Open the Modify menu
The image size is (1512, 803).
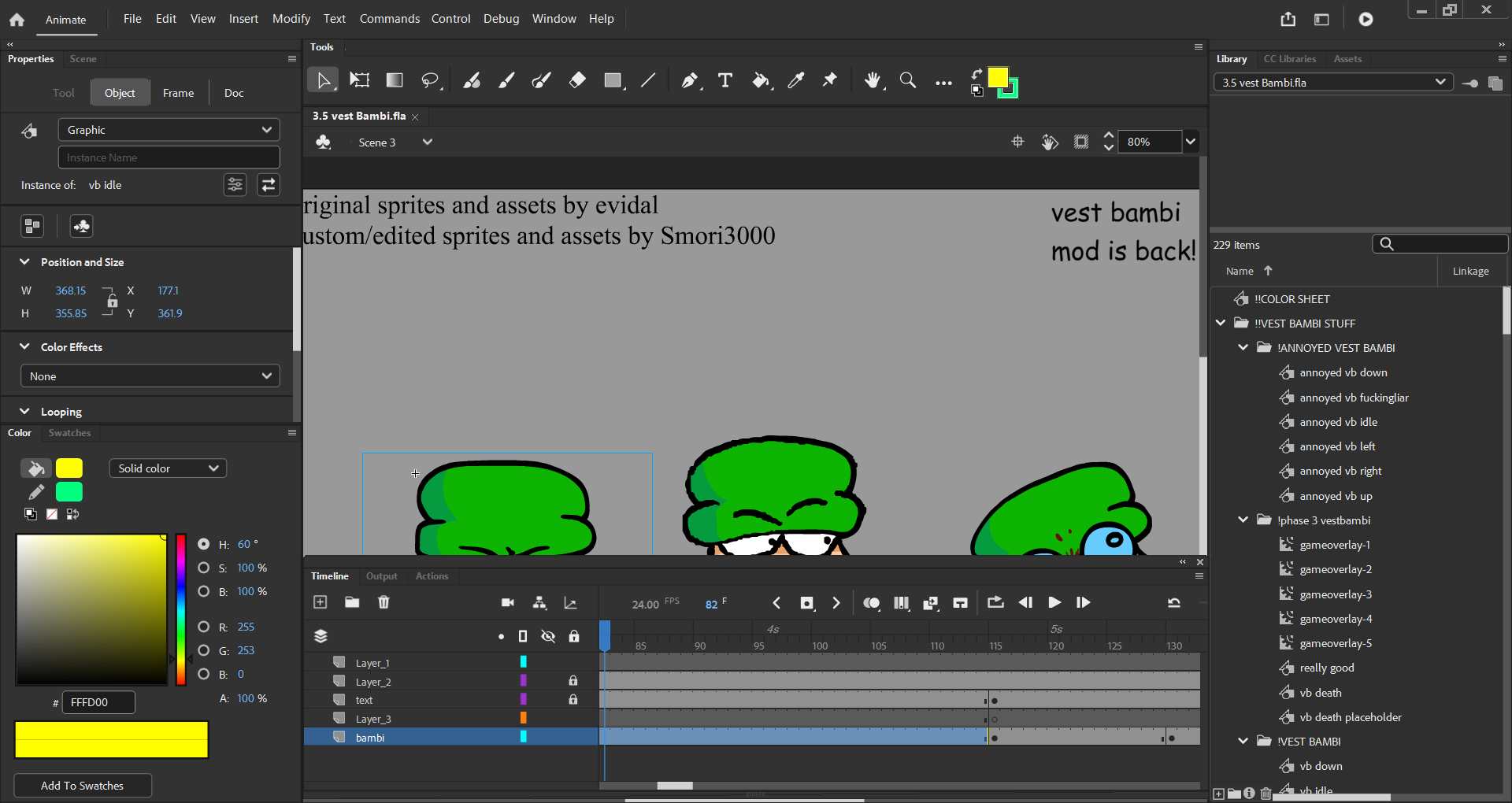291,19
